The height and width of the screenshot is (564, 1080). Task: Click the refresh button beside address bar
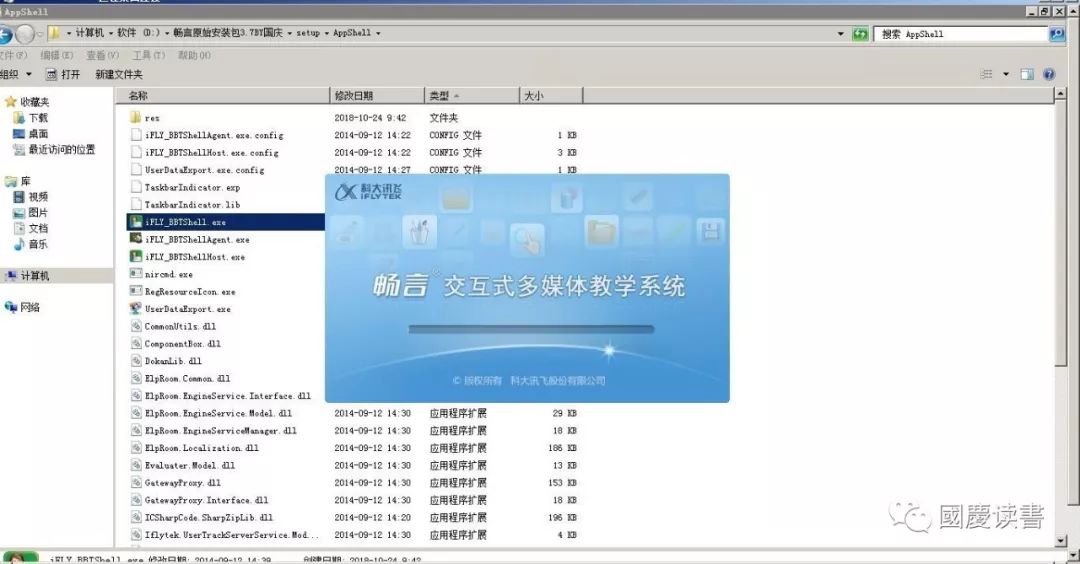pyautogui.click(x=860, y=34)
